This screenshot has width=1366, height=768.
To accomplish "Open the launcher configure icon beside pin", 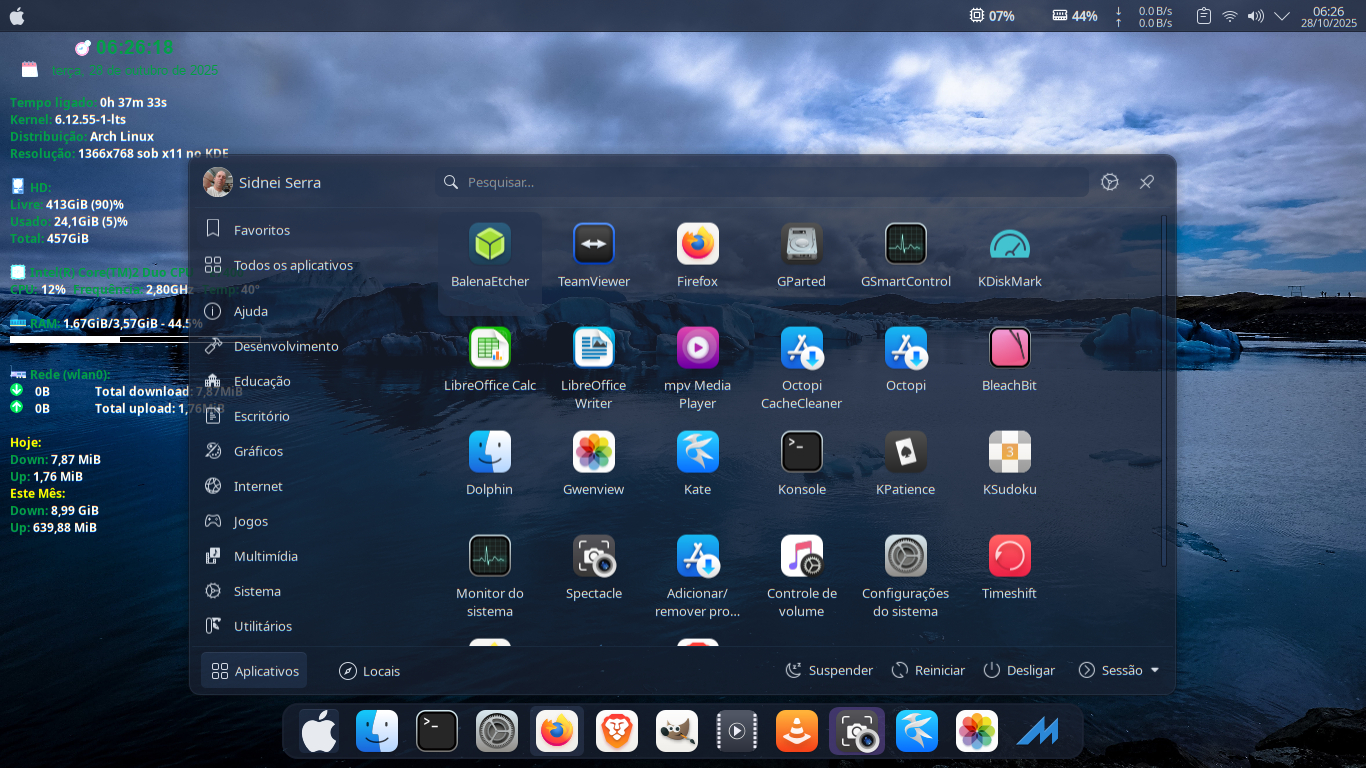I will (x=1110, y=182).
